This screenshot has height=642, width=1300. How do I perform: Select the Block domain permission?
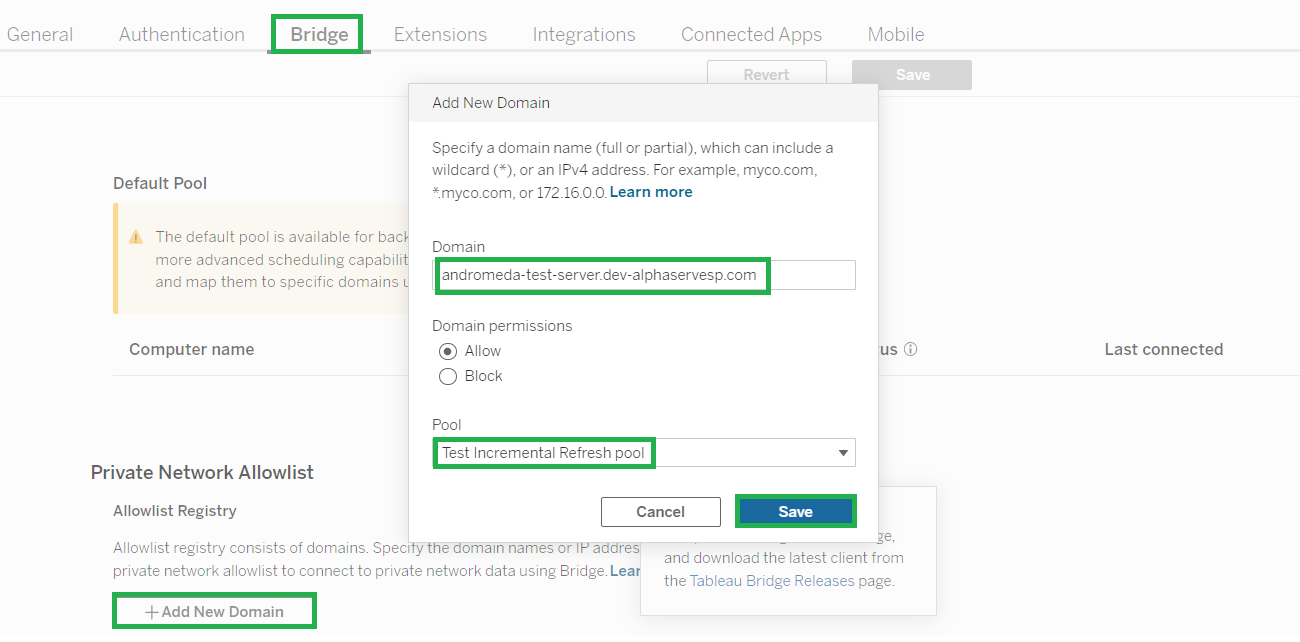click(448, 376)
